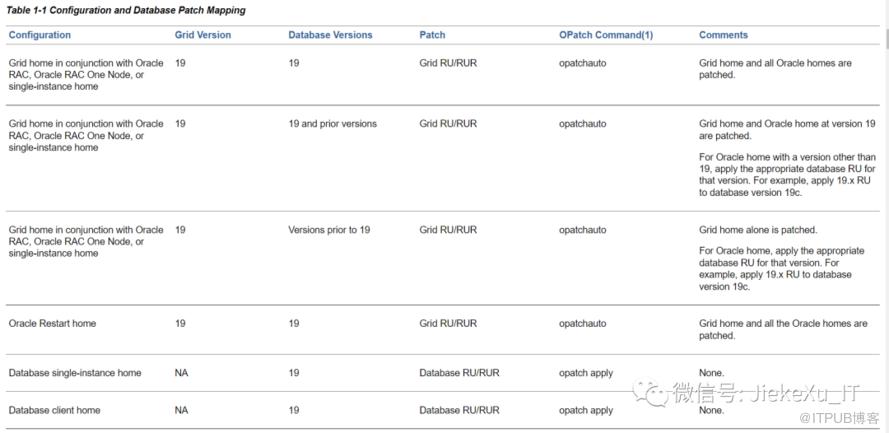Select the Database client home cell
This screenshot has width=889, height=433.
54,410
